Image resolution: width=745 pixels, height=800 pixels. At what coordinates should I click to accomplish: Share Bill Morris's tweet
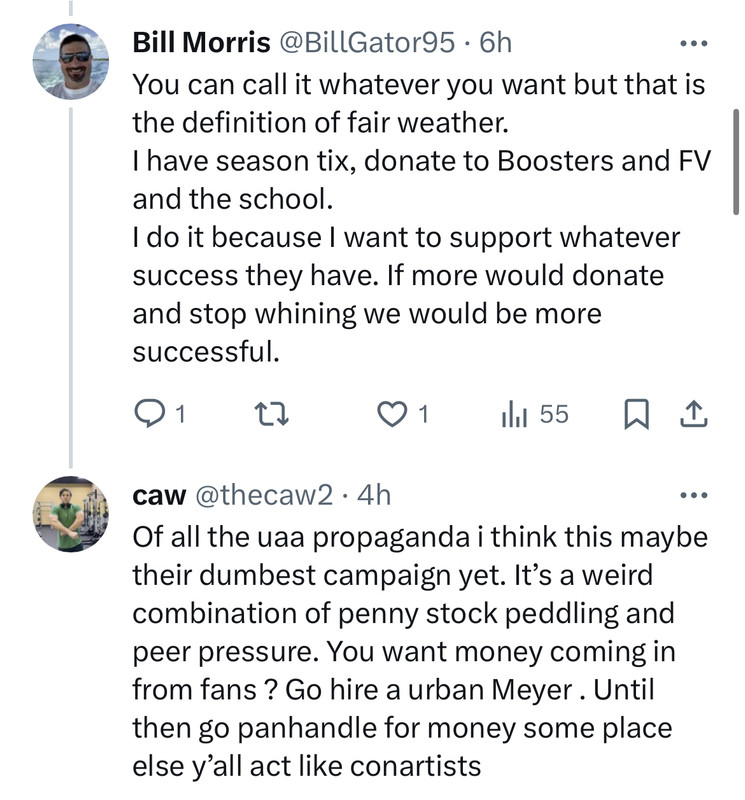pos(693,414)
